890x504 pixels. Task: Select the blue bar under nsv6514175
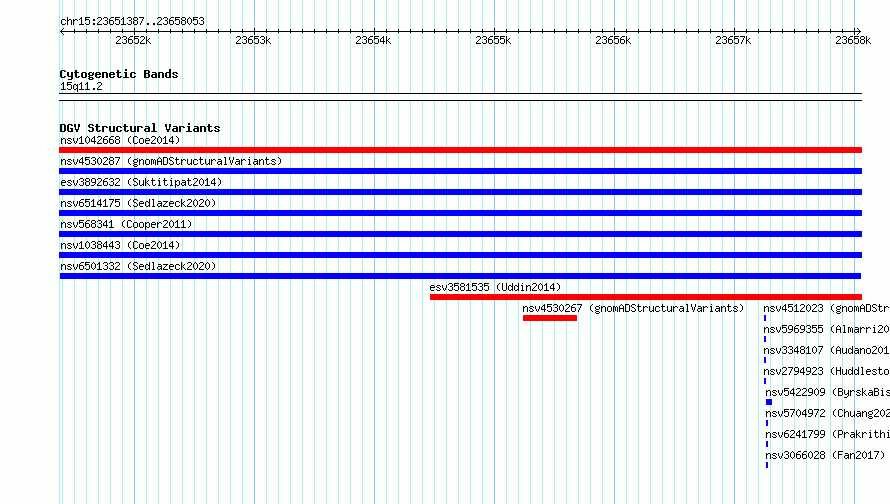click(x=460, y=213)
